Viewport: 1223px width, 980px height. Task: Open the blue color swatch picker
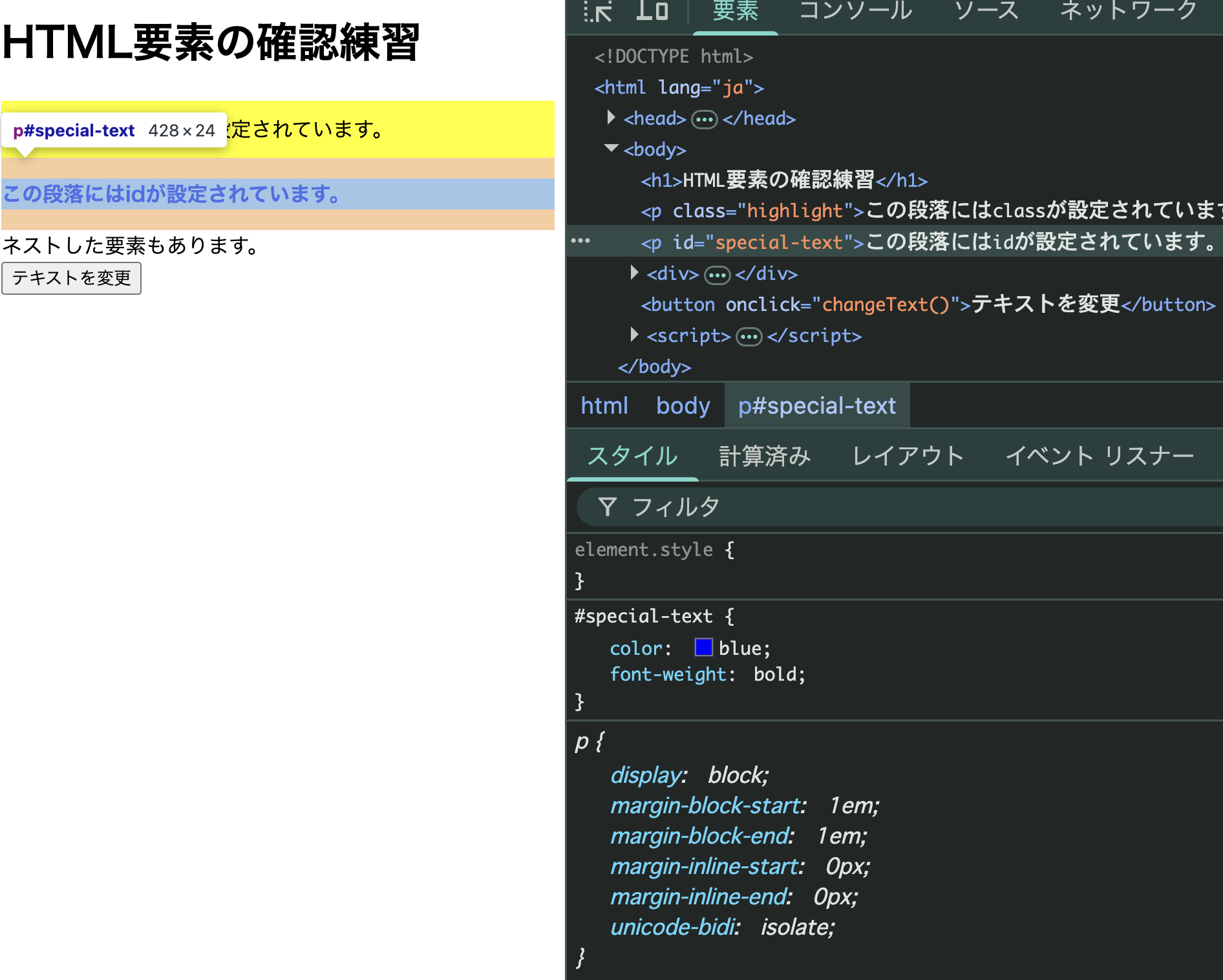pyautogui.click(x=703, y=647)
